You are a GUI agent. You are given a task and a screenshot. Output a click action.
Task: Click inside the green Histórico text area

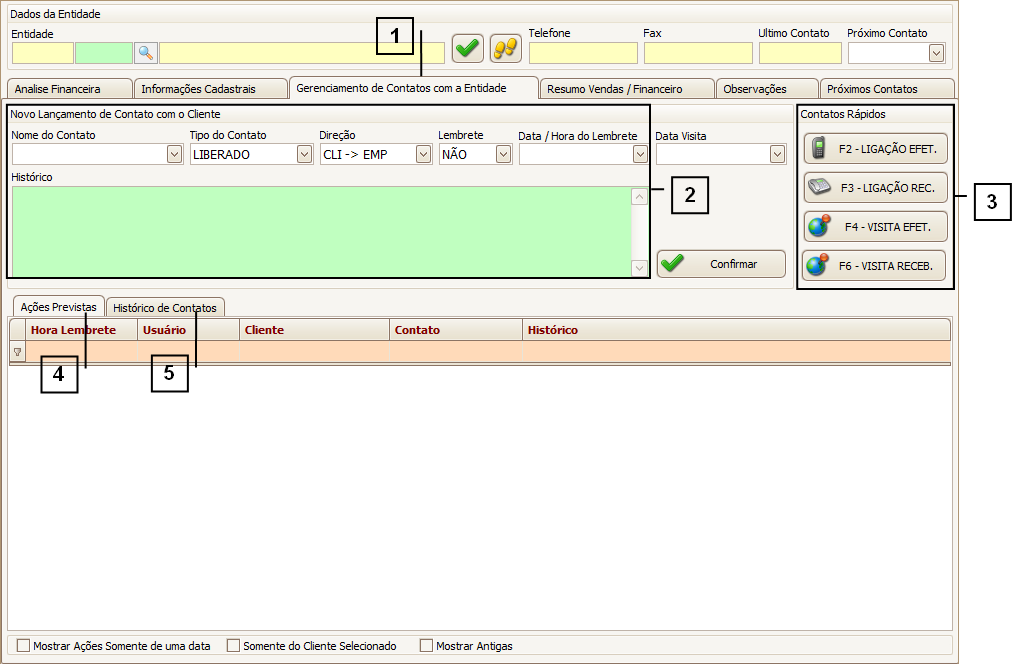click(320, 232)
